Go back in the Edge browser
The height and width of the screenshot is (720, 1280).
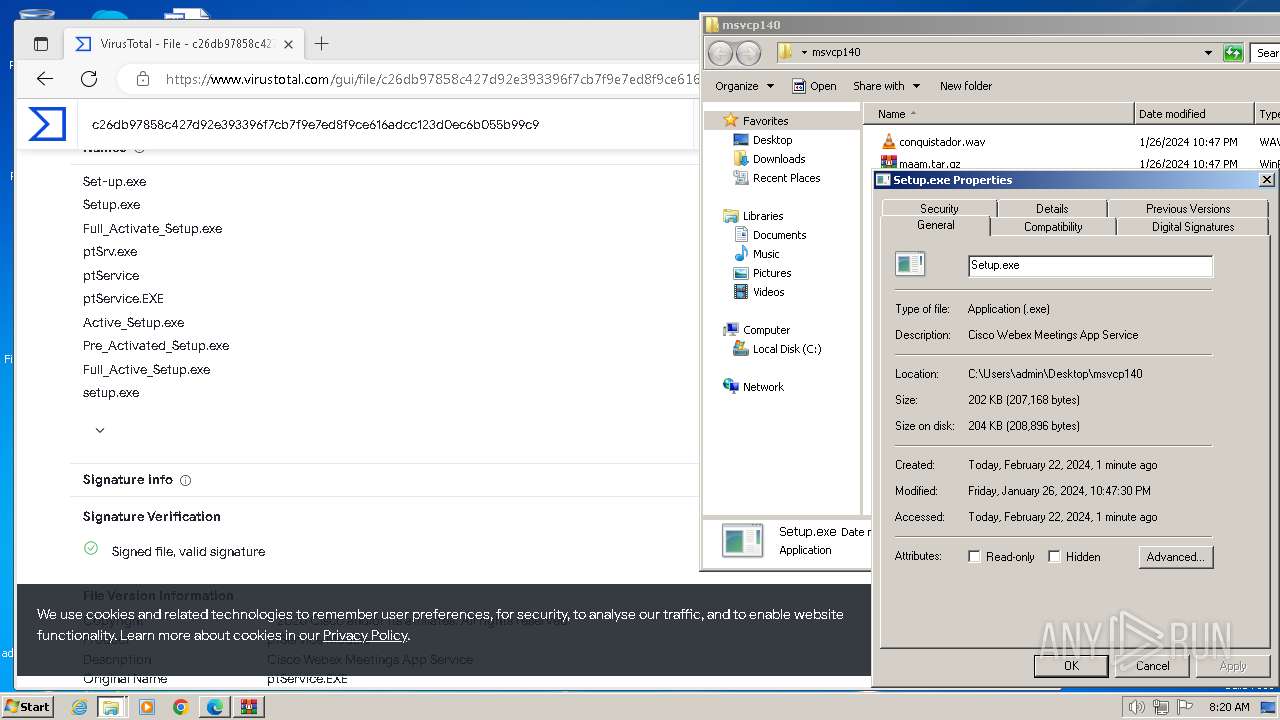tap(45, 79)
